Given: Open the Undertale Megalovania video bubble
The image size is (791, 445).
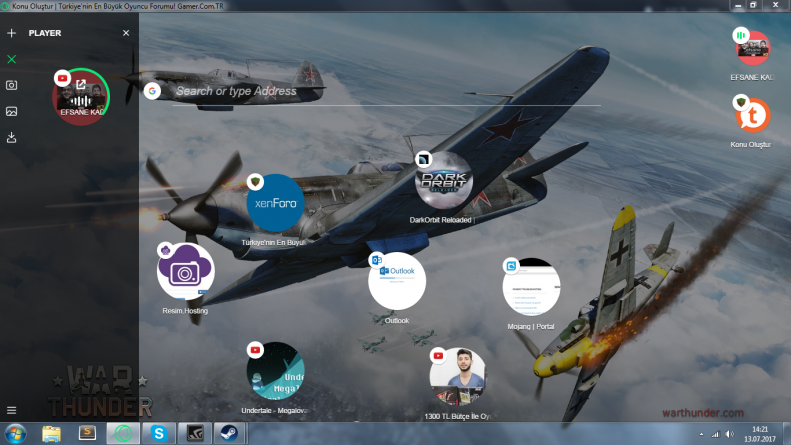Looking at the screenshot, I should 275,371.
